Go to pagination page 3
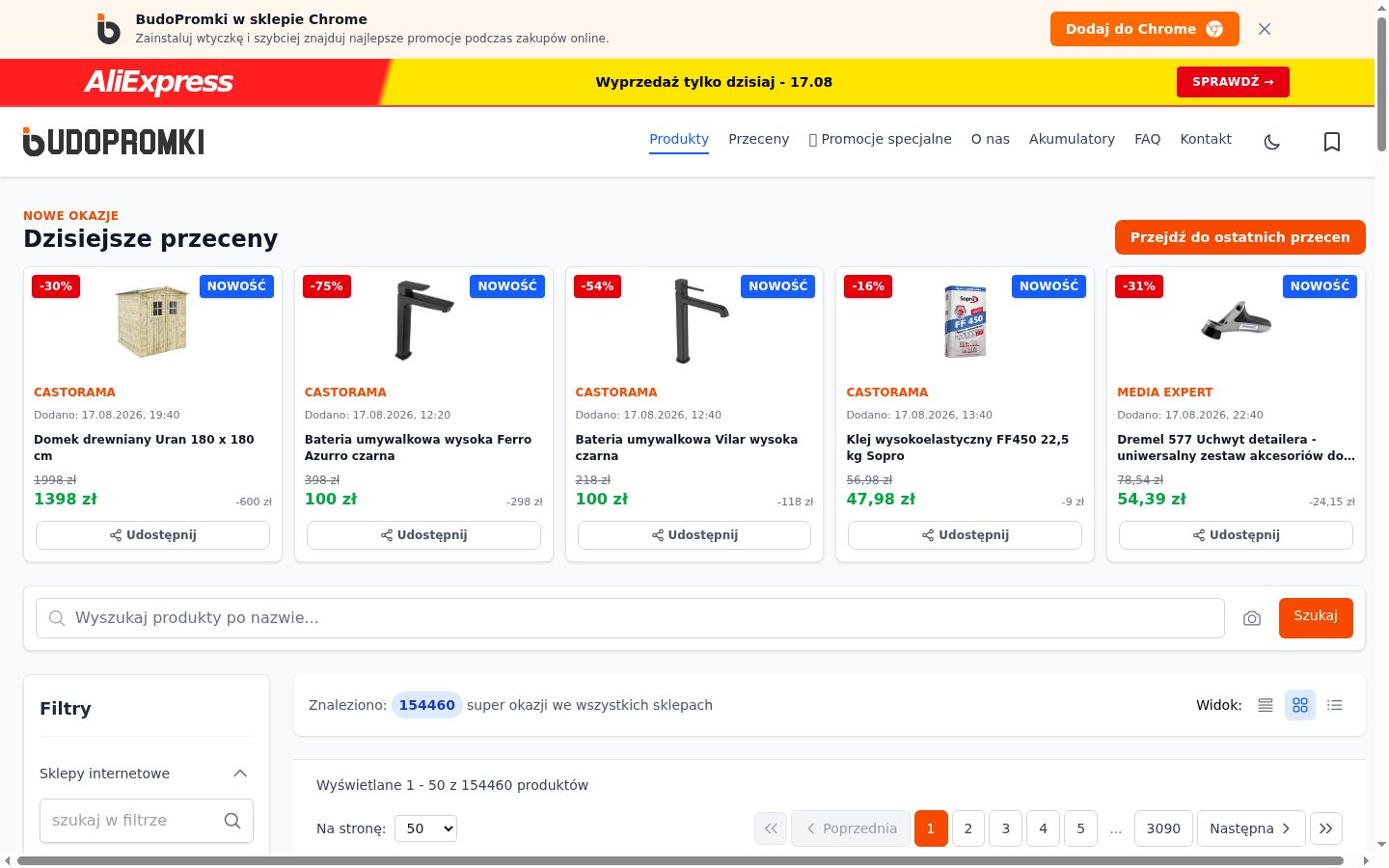 click(1006, 828)
